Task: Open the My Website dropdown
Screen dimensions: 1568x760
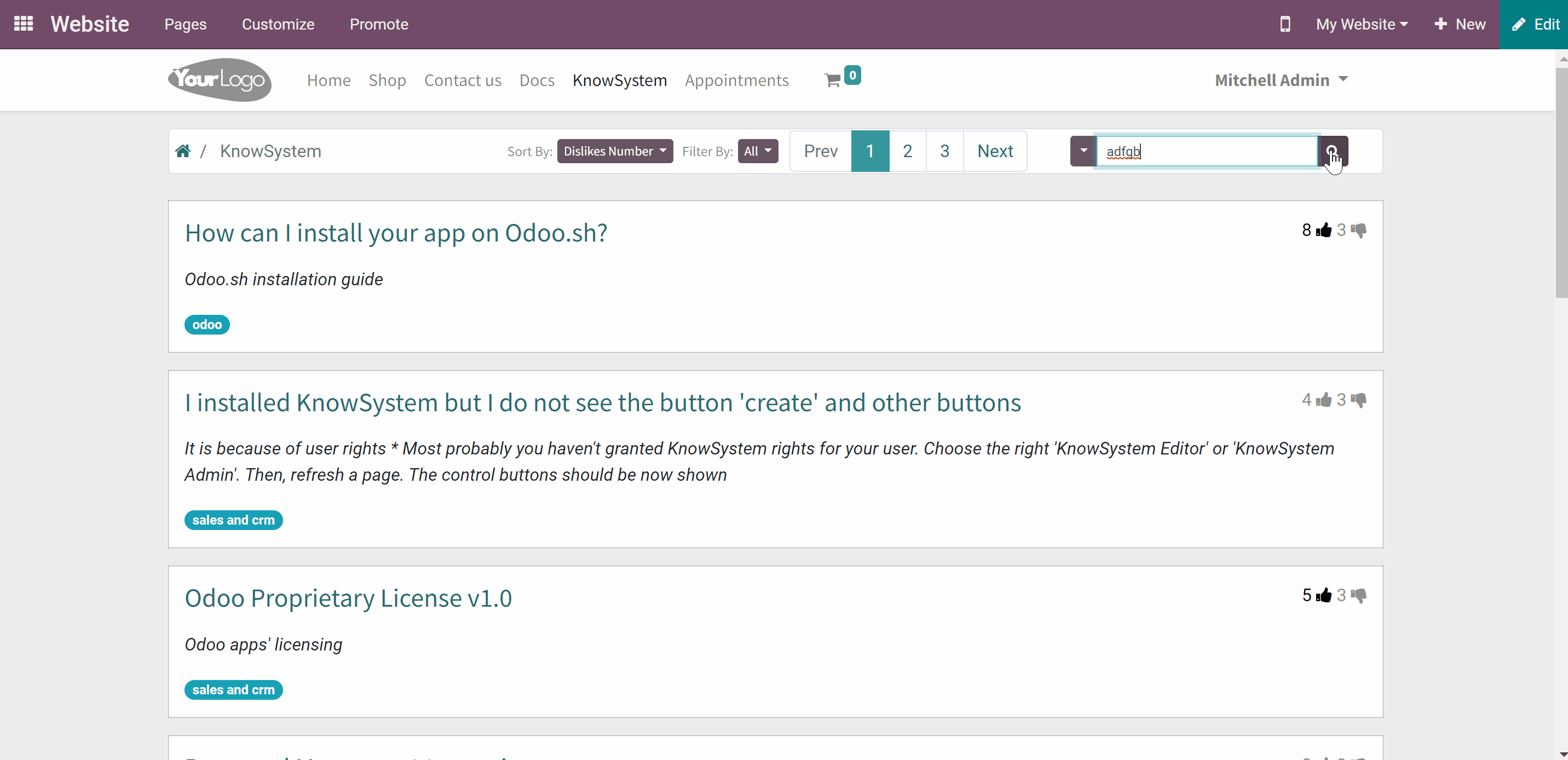Action: coord(1362,24)
